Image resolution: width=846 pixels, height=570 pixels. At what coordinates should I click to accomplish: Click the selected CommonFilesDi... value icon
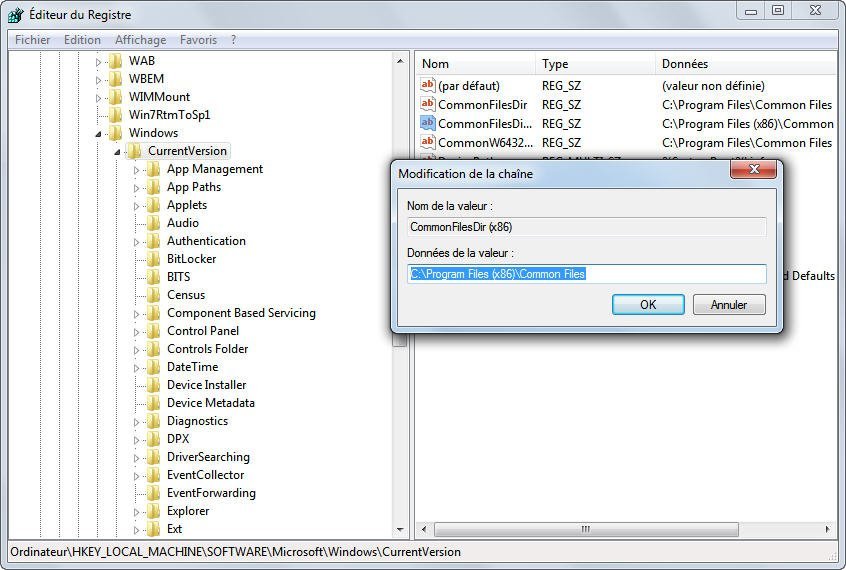(x=427, y=123)
